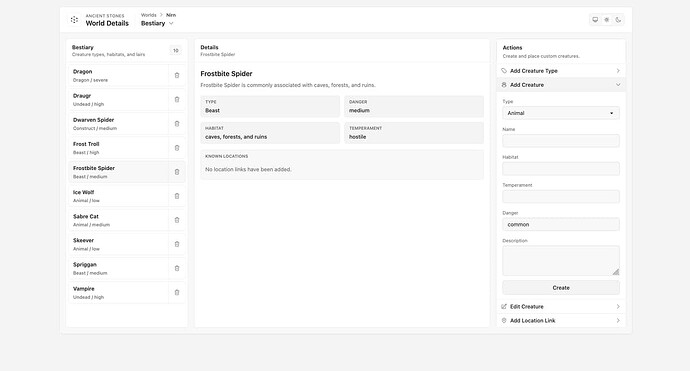This screenshot has width=690, height=371.
Task: Open the Type dropdown showing Animal
Action: (561, 113)
